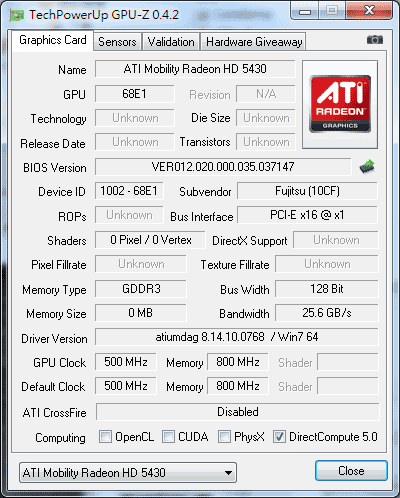Click the Bandwidth field 25.6 GB/s
Viewport: 400px width, 498px height.
(327, 313)
